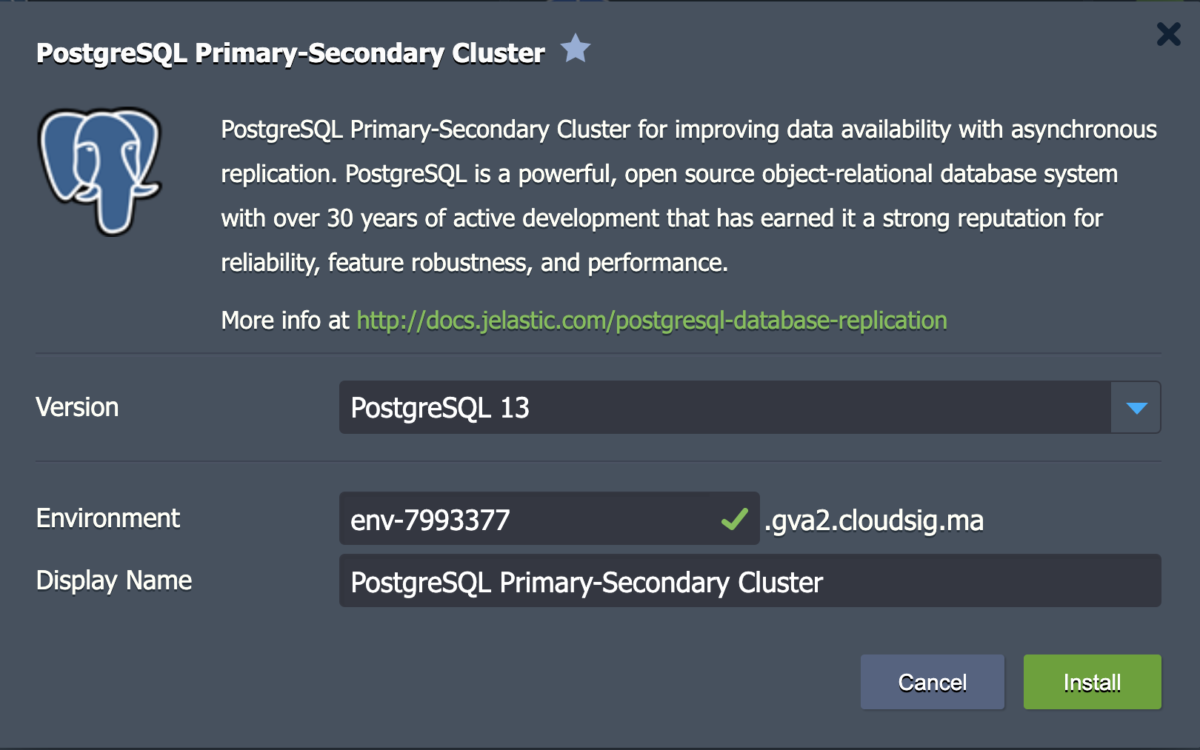1200x750 pixels.
Task: Expand the PostgreSQL 13 version selector
Action: click(x=1135, y=407)
